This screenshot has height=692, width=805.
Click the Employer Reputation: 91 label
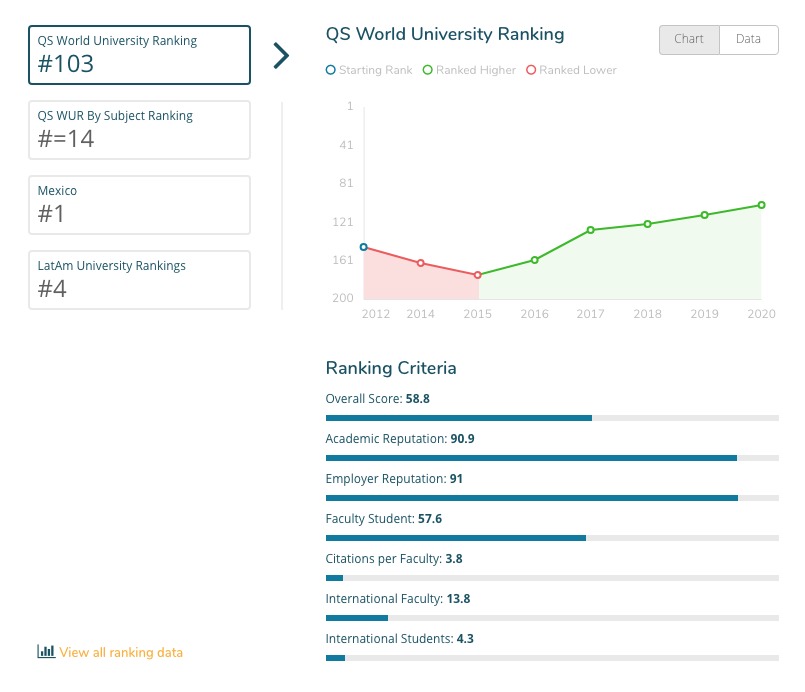coord(394,479)
